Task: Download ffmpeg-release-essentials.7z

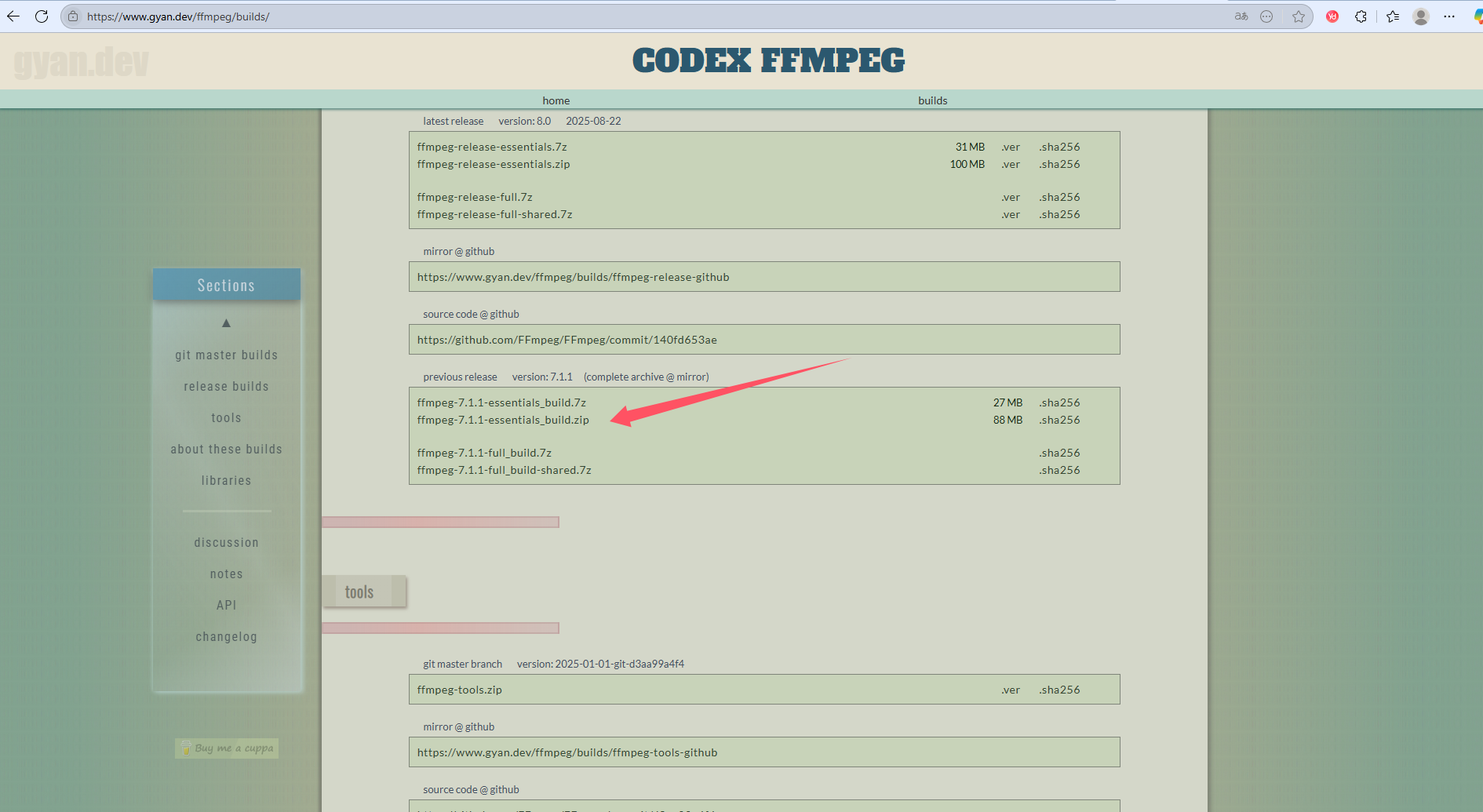Action: click(x=492, y=147)
